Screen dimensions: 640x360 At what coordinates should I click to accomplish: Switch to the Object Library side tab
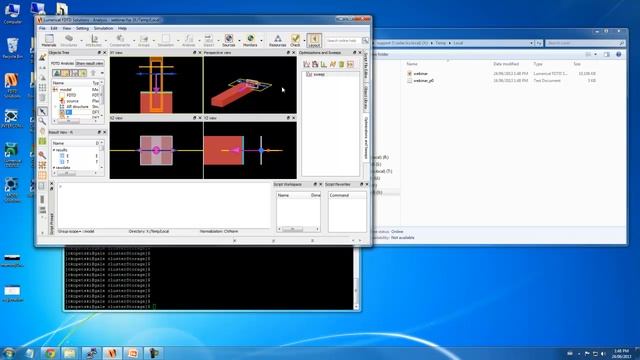366,97
